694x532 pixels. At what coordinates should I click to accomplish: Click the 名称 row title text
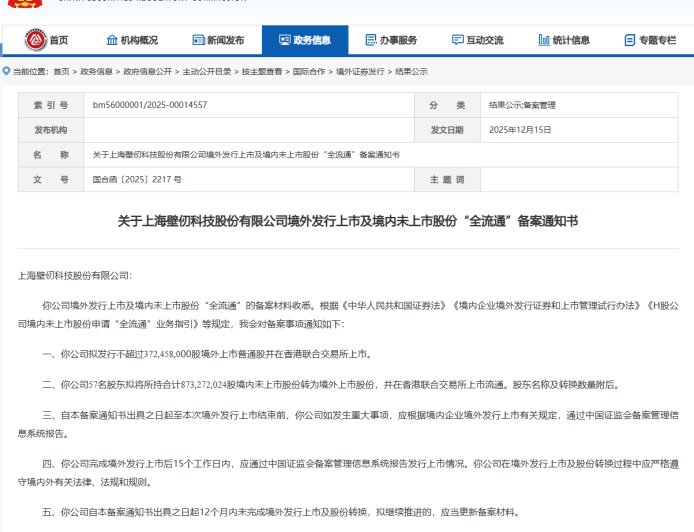(x=246, y=154)
